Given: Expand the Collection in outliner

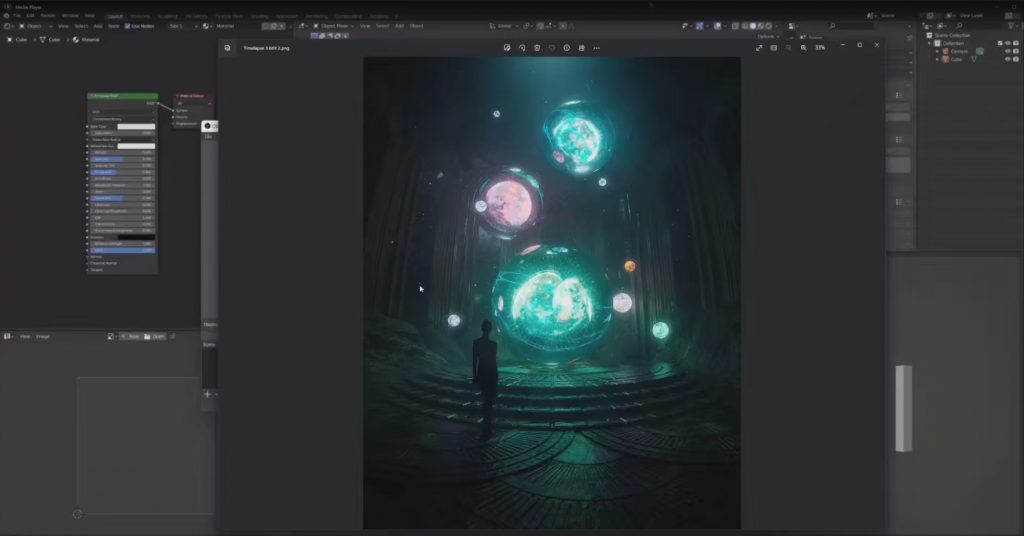Looking at the screenshot, I should click(x=930, y=43).
